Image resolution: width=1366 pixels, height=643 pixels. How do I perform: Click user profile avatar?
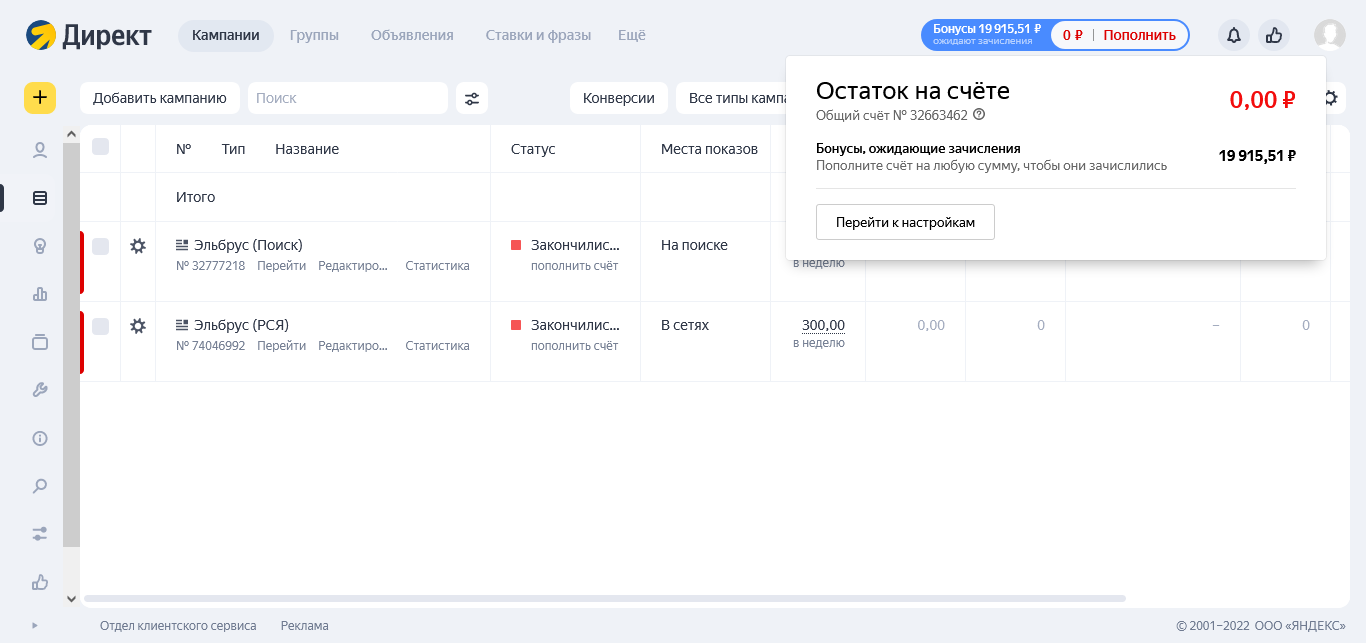[x=1329, y=35]
